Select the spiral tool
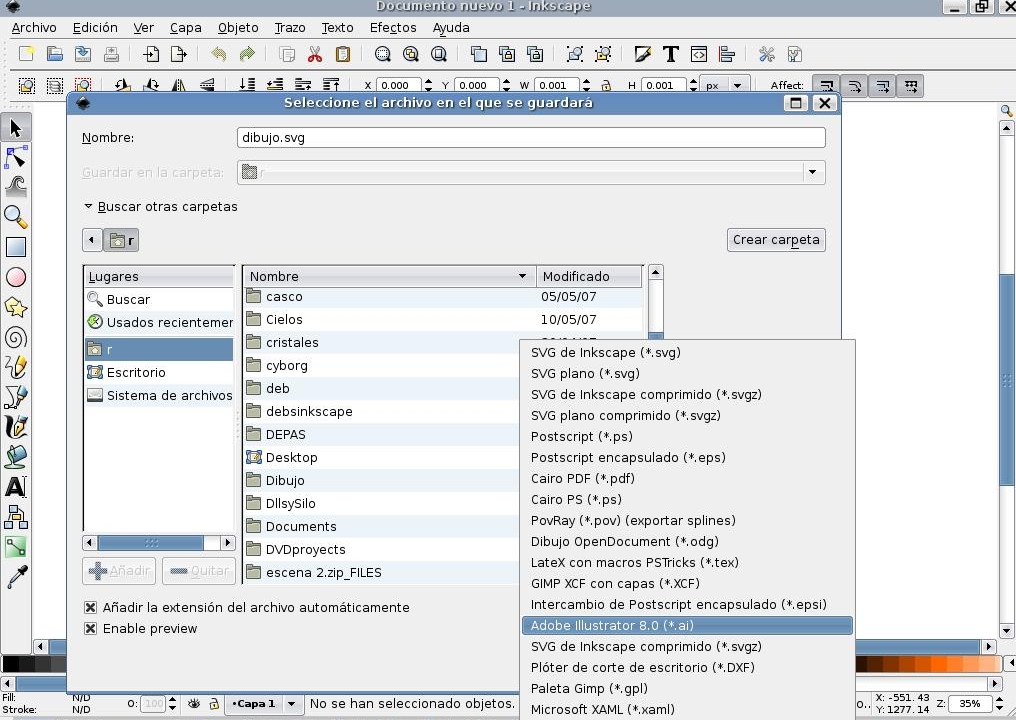The height and width of the screenshot is (720, 1016). pos(16,338)
